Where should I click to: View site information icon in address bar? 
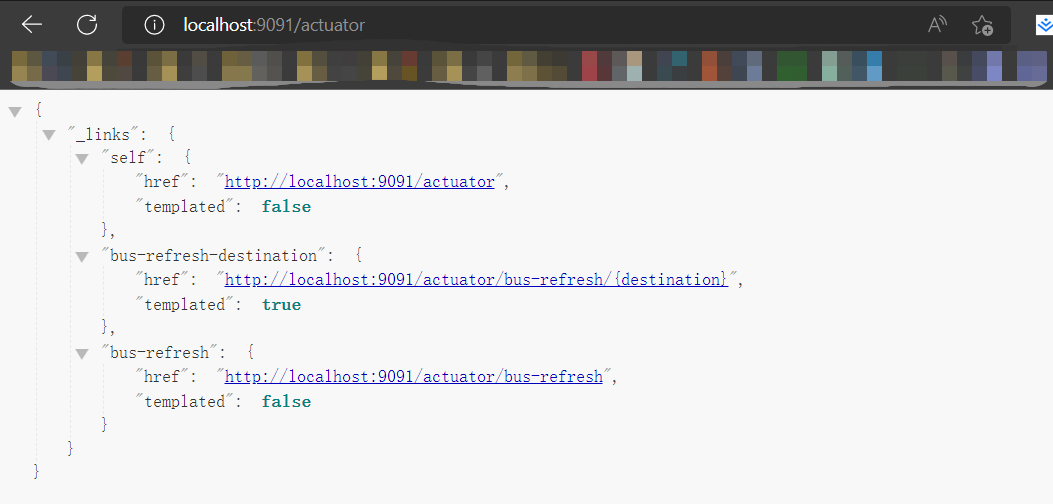point(154,25)
